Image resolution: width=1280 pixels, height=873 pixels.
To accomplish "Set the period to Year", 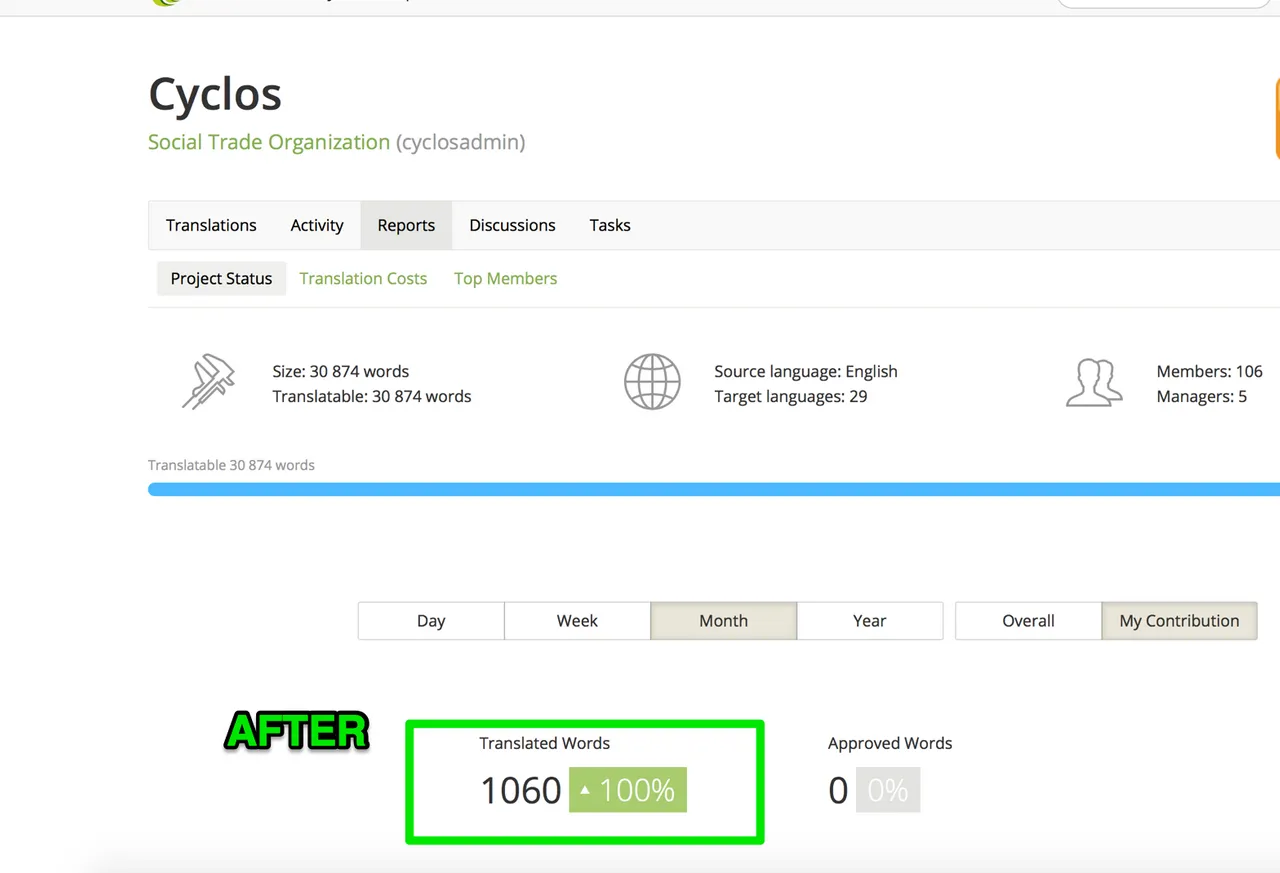I will tap(870, 620).
